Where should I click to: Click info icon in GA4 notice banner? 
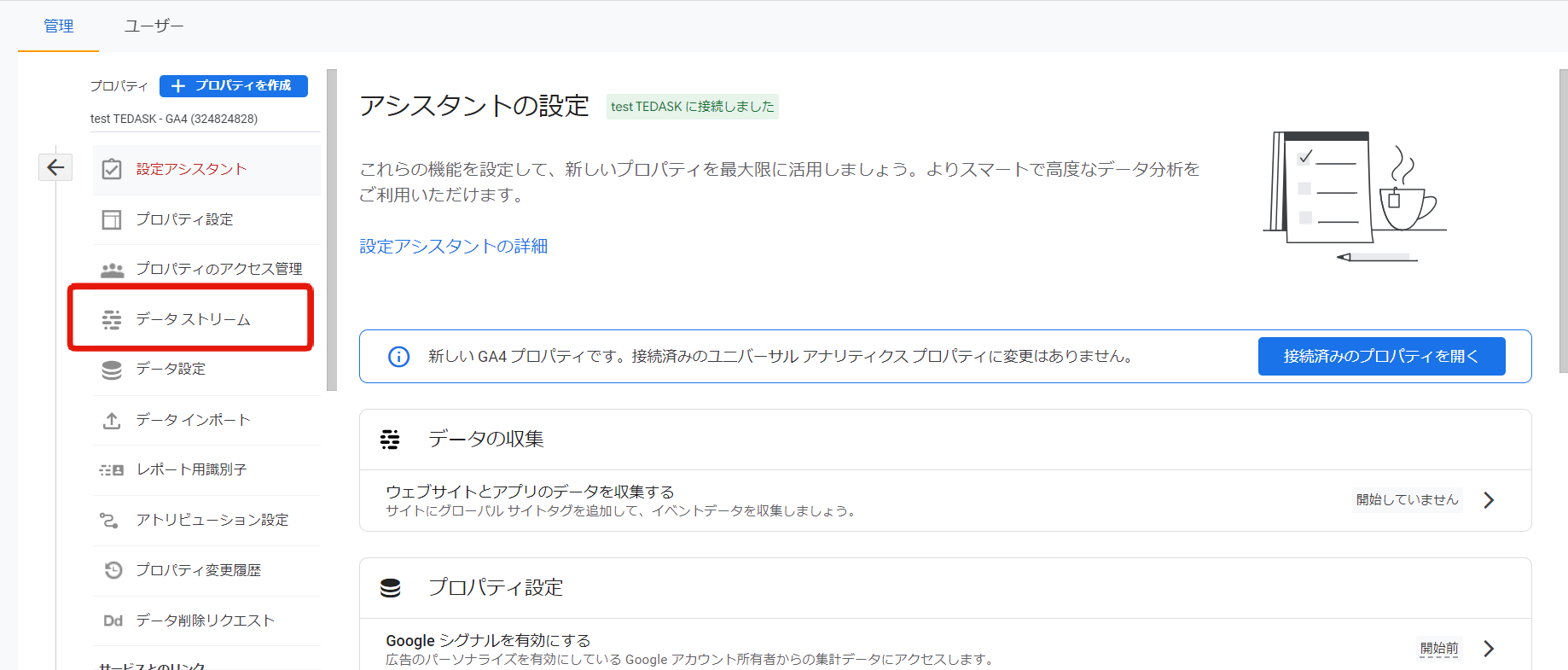coord(398,357)
